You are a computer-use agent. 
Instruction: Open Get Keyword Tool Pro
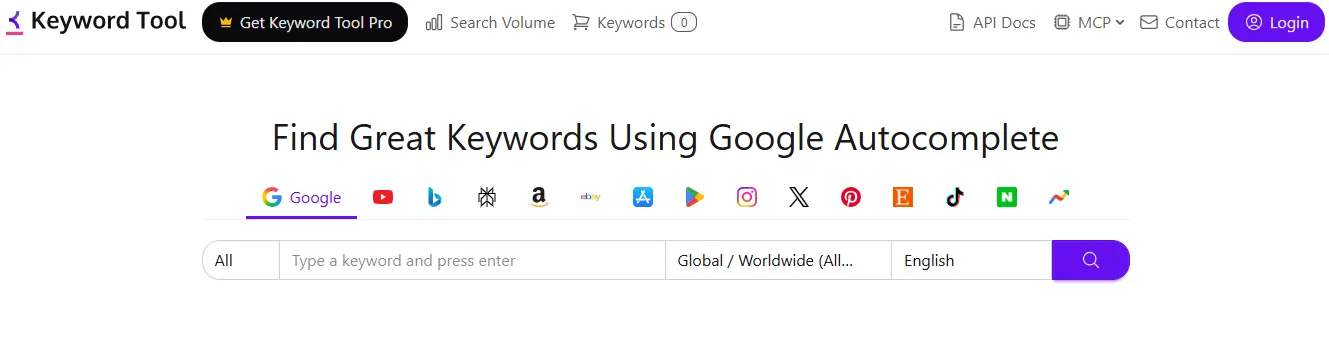point(305,22)
